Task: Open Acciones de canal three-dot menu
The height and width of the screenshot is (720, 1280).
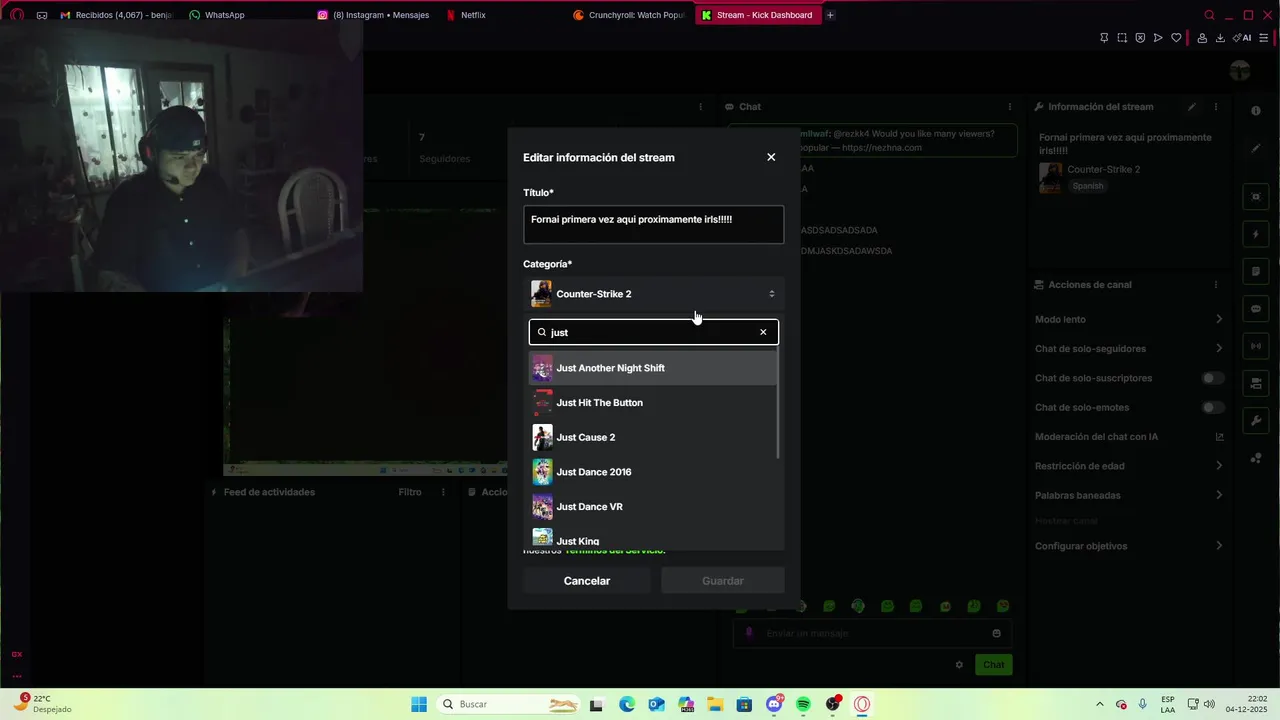Action: click(x=1216, y=285)
